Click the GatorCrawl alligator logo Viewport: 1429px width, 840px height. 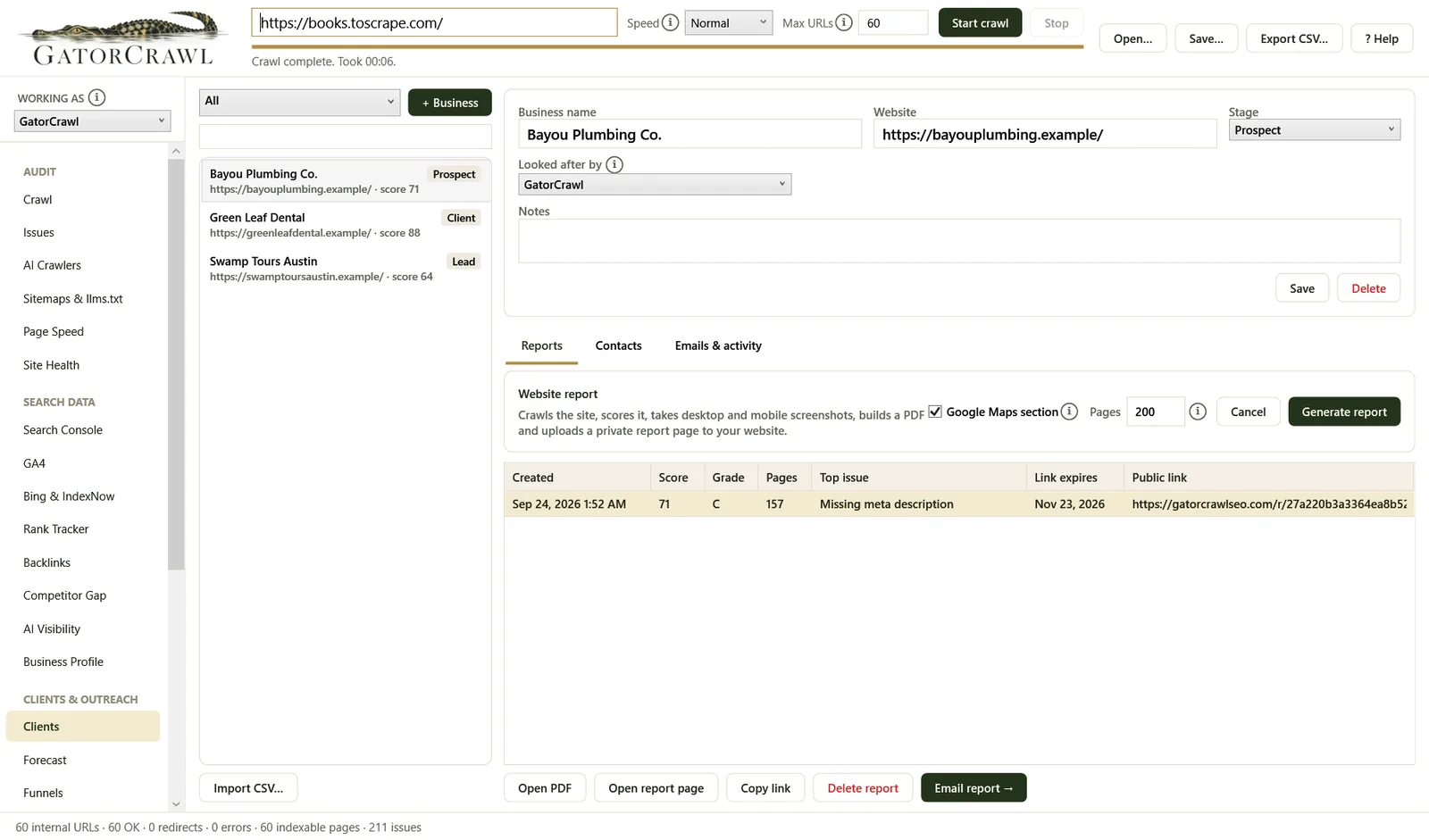click(123, 37)
